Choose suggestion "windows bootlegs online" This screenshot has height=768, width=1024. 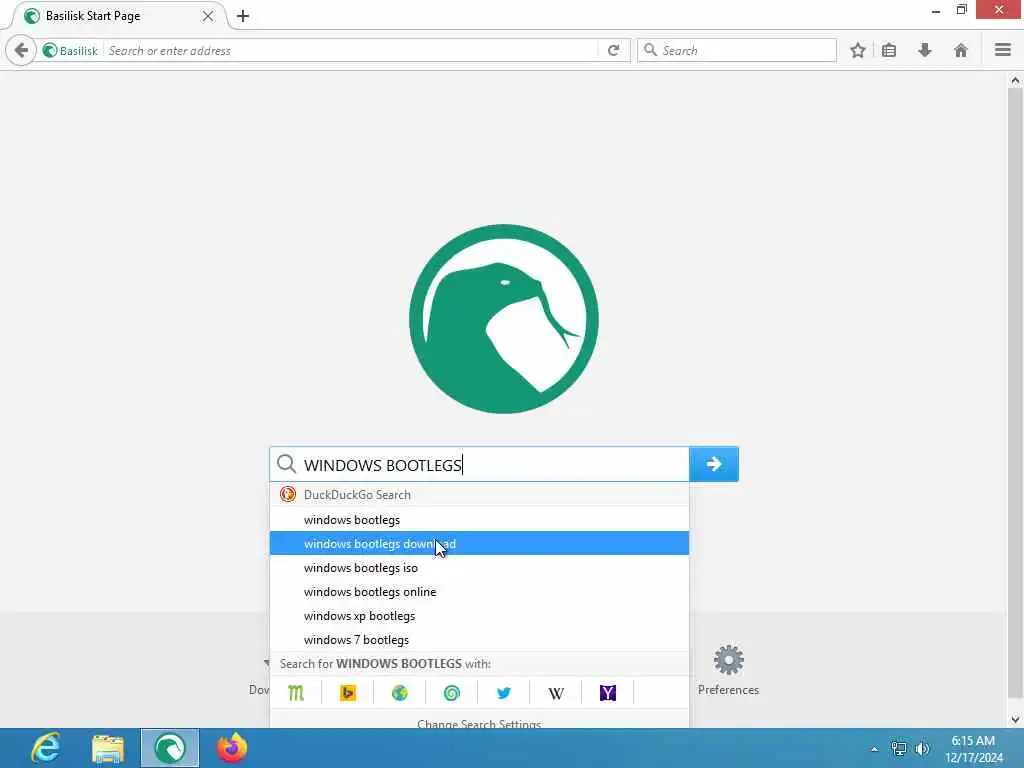(x=479, y=592)
